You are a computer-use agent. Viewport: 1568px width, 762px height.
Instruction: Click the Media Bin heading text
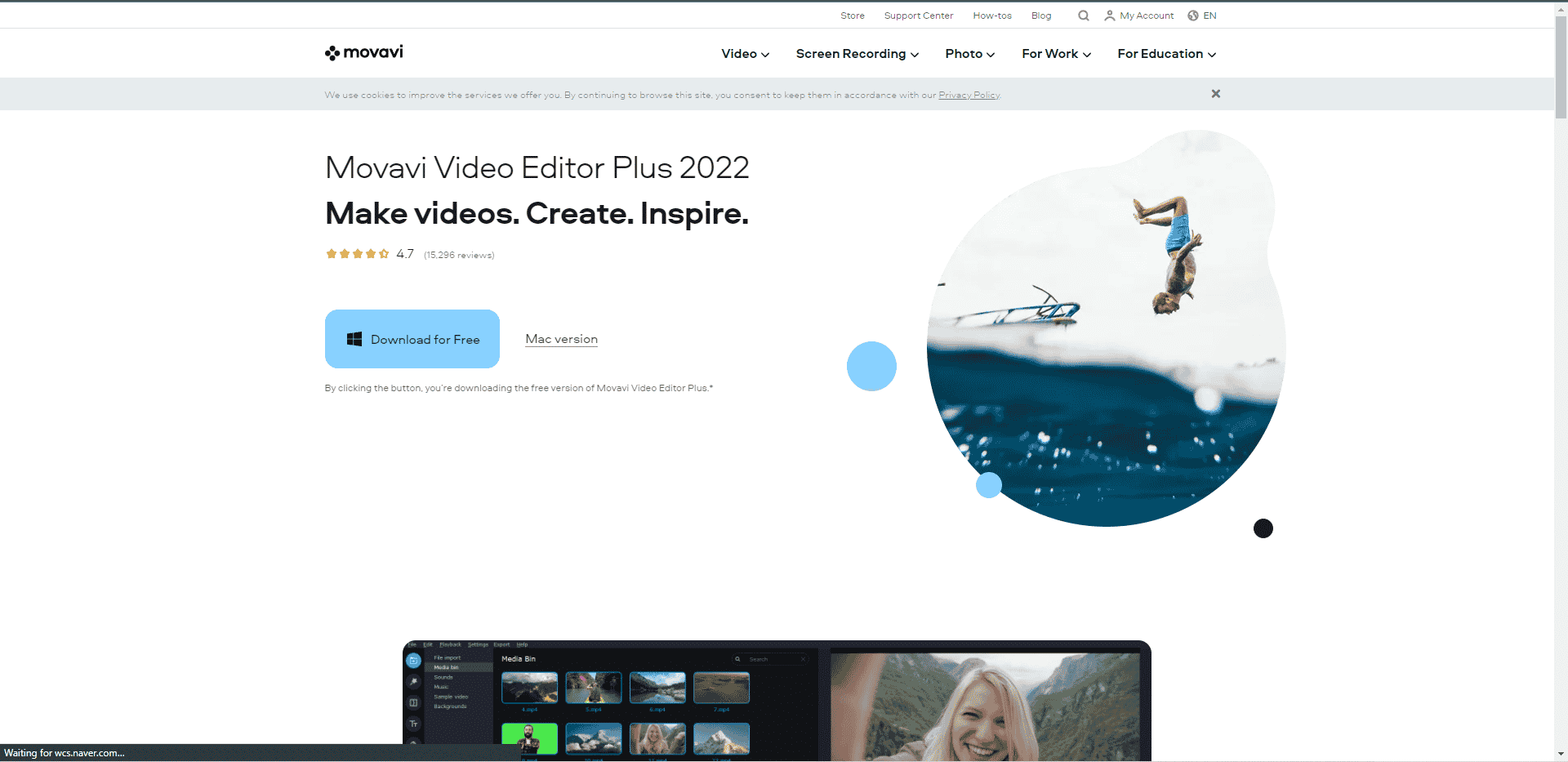519,659
